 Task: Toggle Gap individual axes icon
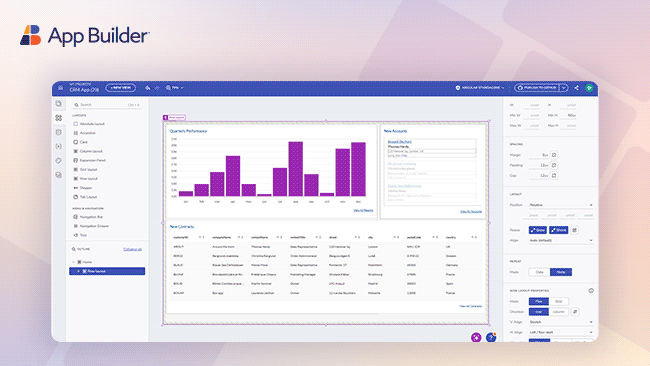[x=554, y=176]
